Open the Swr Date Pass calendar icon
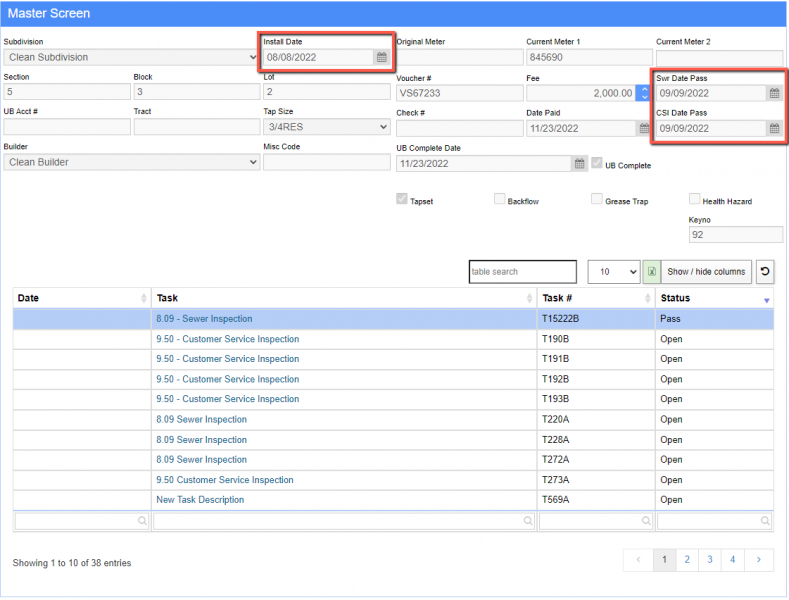This screenshot has height=600, width=789. [x=773, y=93]
